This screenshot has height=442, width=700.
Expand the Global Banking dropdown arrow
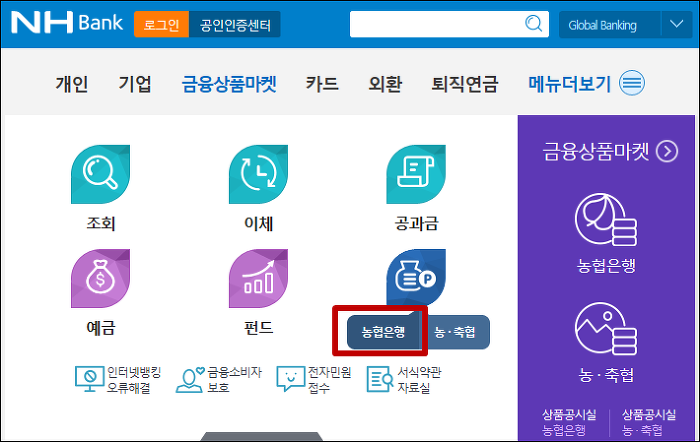coord(677,24)
